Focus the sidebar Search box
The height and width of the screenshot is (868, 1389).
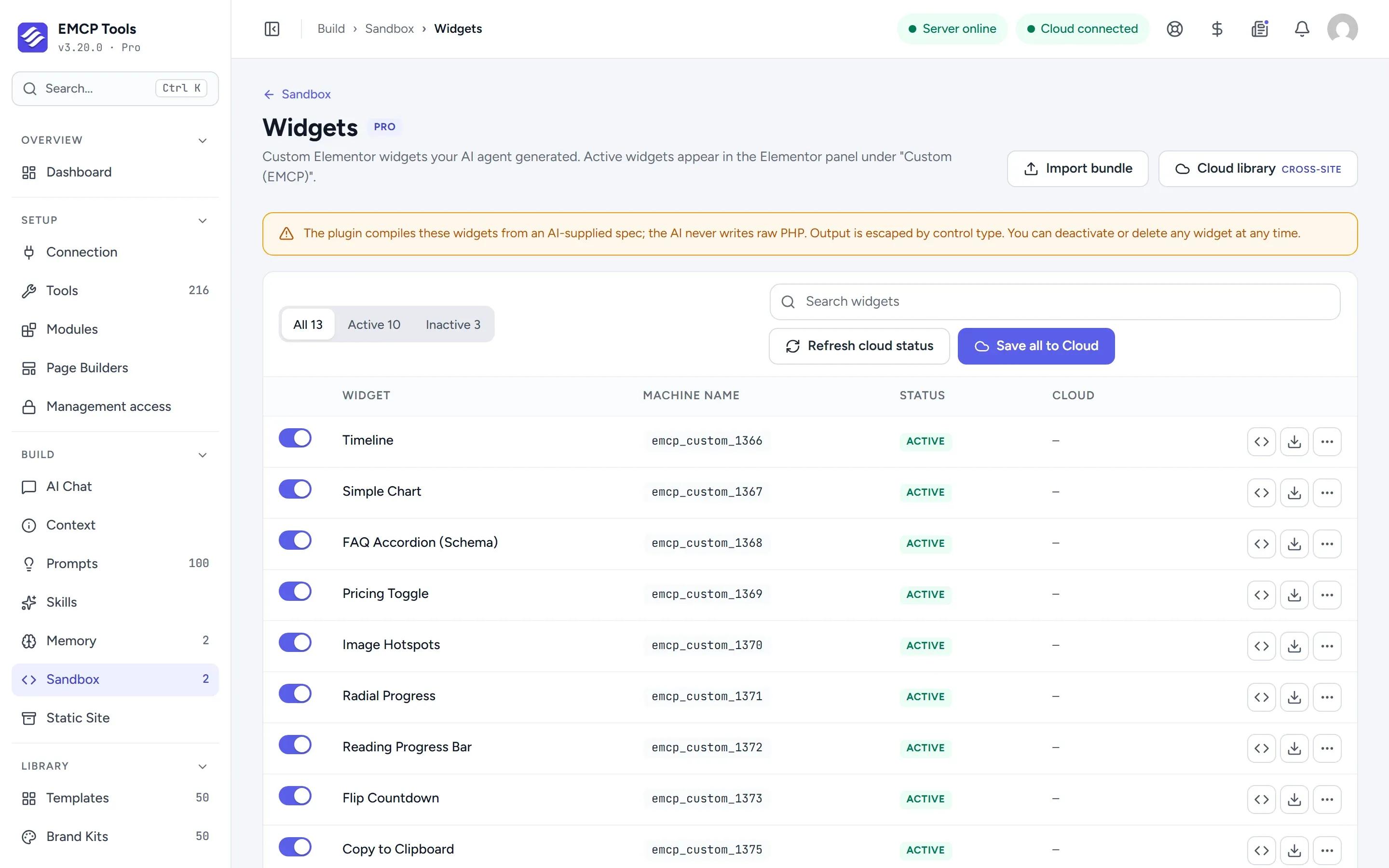[x=115, y=89]
